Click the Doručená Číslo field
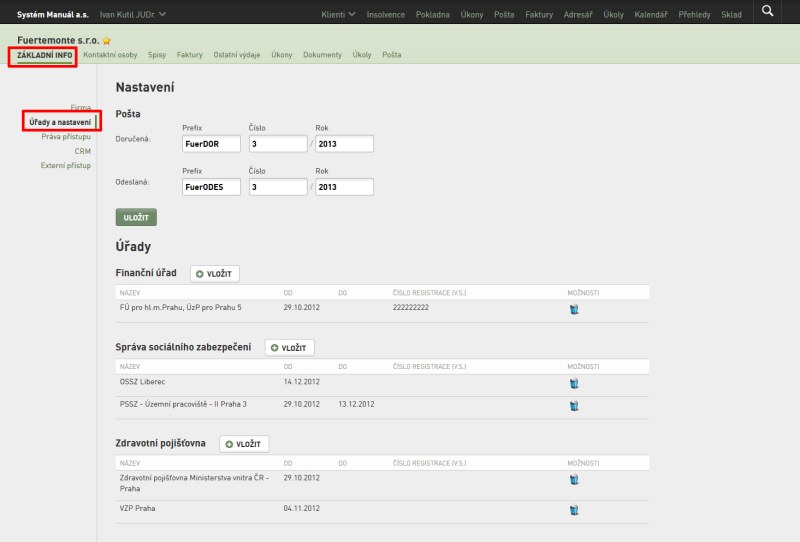Viewport: 800px width, 542px height. (x=278, y=144)
